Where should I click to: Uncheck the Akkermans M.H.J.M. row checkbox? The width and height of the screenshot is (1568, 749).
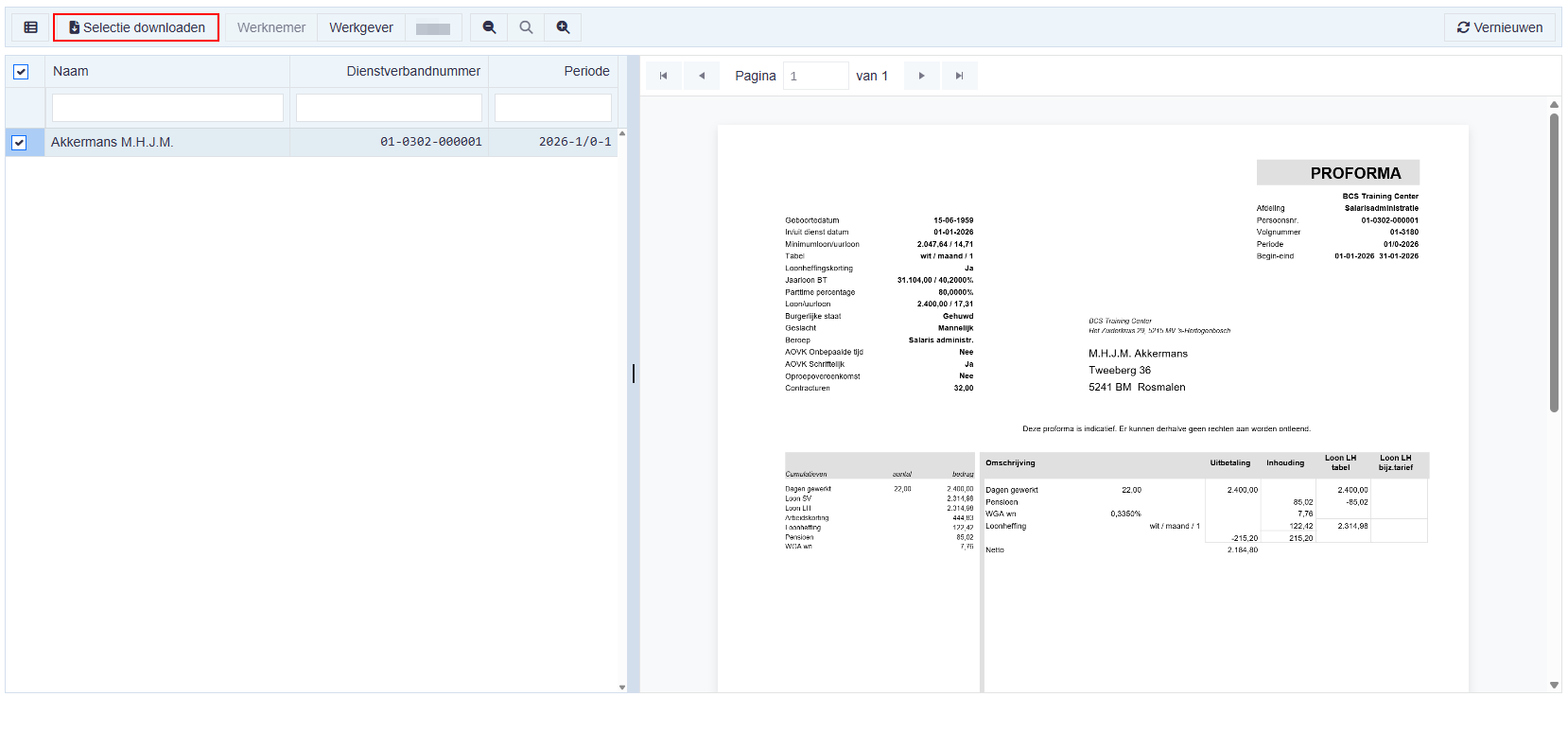tap(19, 143)
